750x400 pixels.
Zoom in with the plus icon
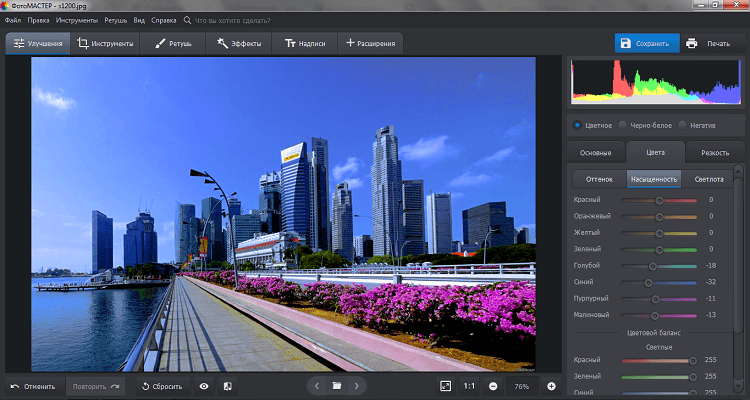click(x=551, y=385)
